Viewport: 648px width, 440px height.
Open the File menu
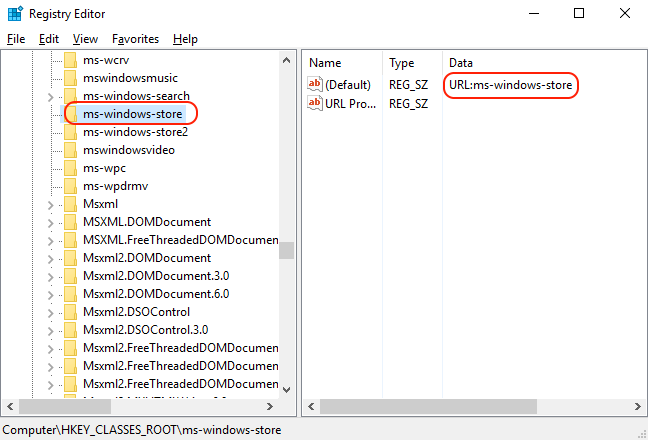tap(16, 39)
